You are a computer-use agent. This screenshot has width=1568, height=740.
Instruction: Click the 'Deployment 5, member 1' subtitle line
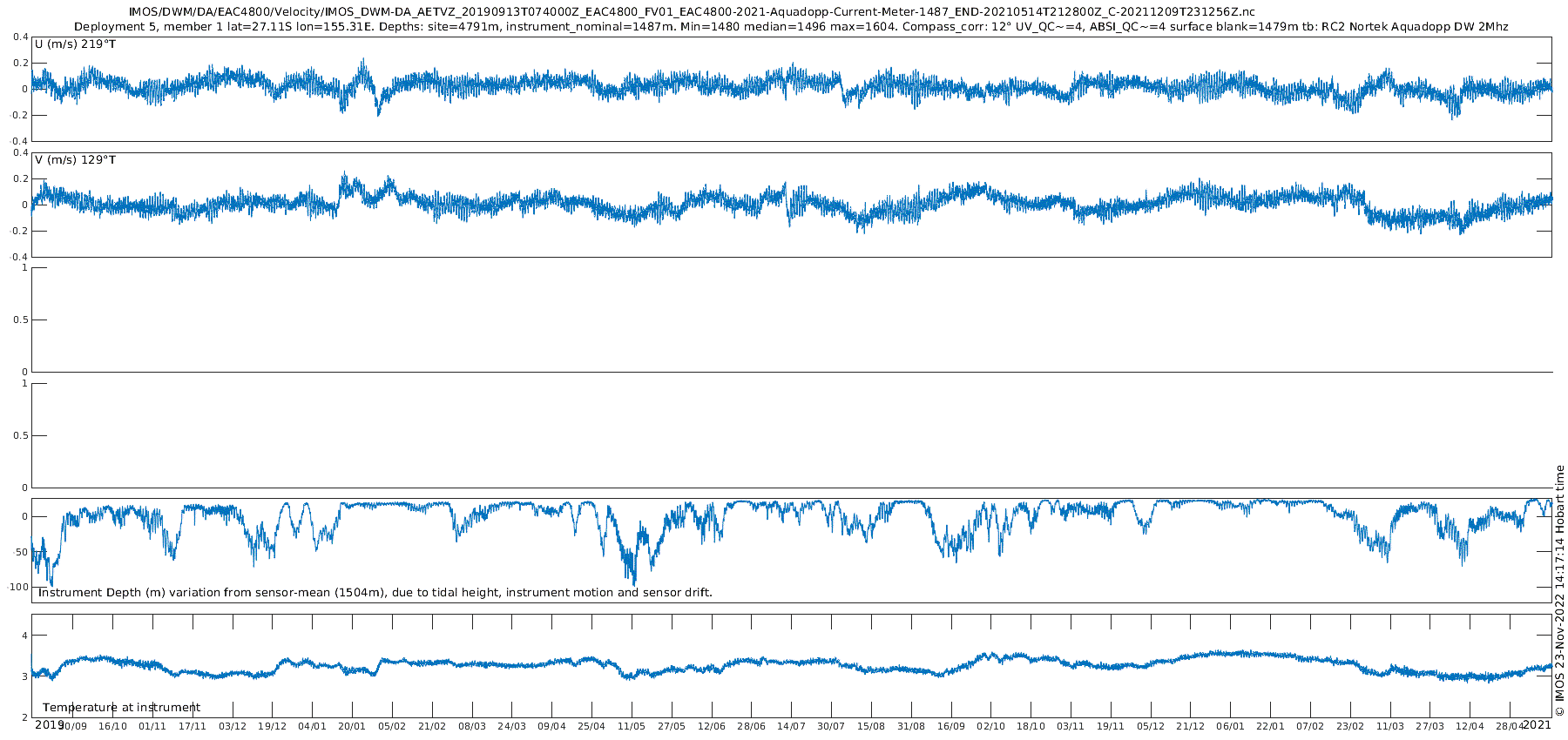[791, 27]
